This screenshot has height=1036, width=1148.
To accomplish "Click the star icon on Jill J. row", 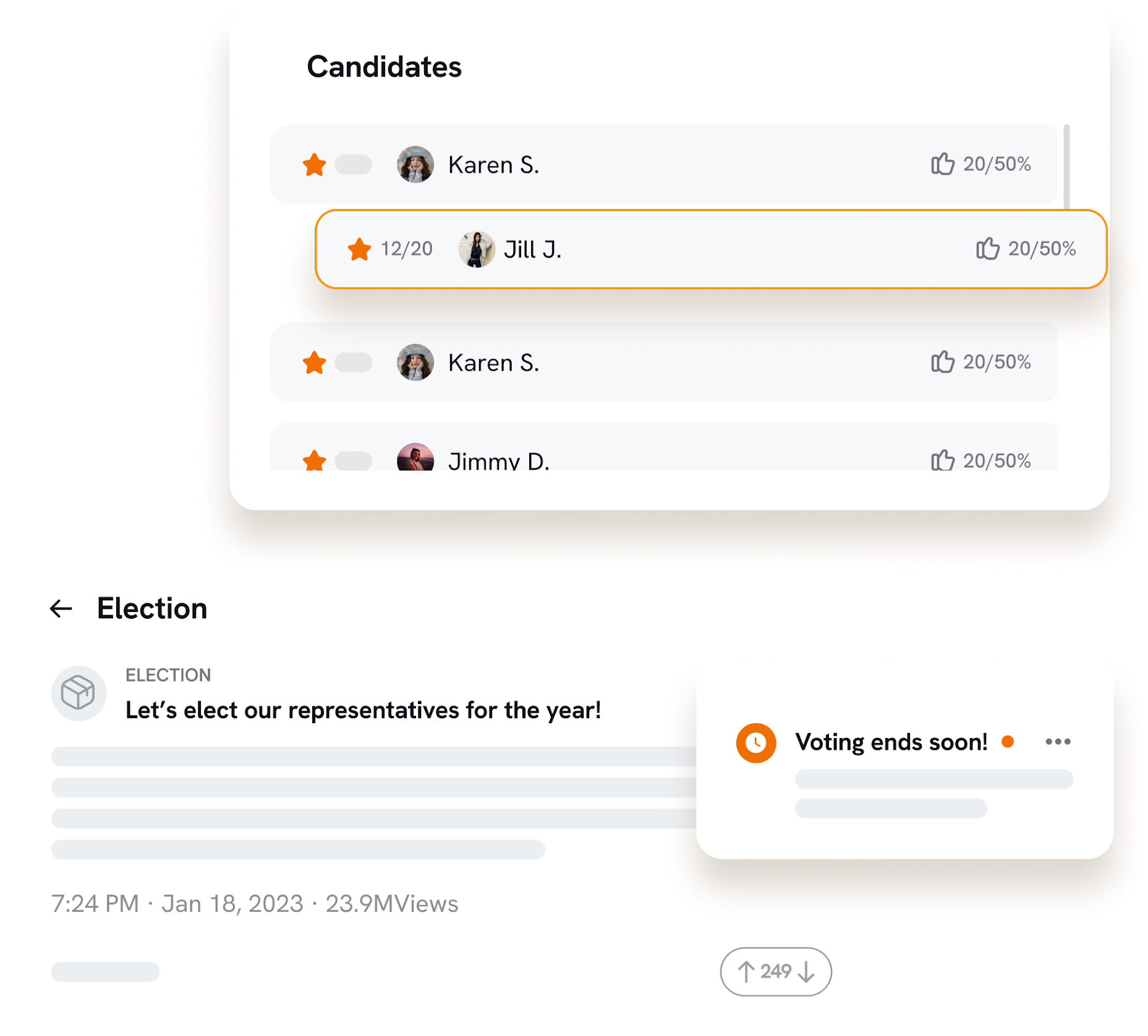I will tap(359, 249).
